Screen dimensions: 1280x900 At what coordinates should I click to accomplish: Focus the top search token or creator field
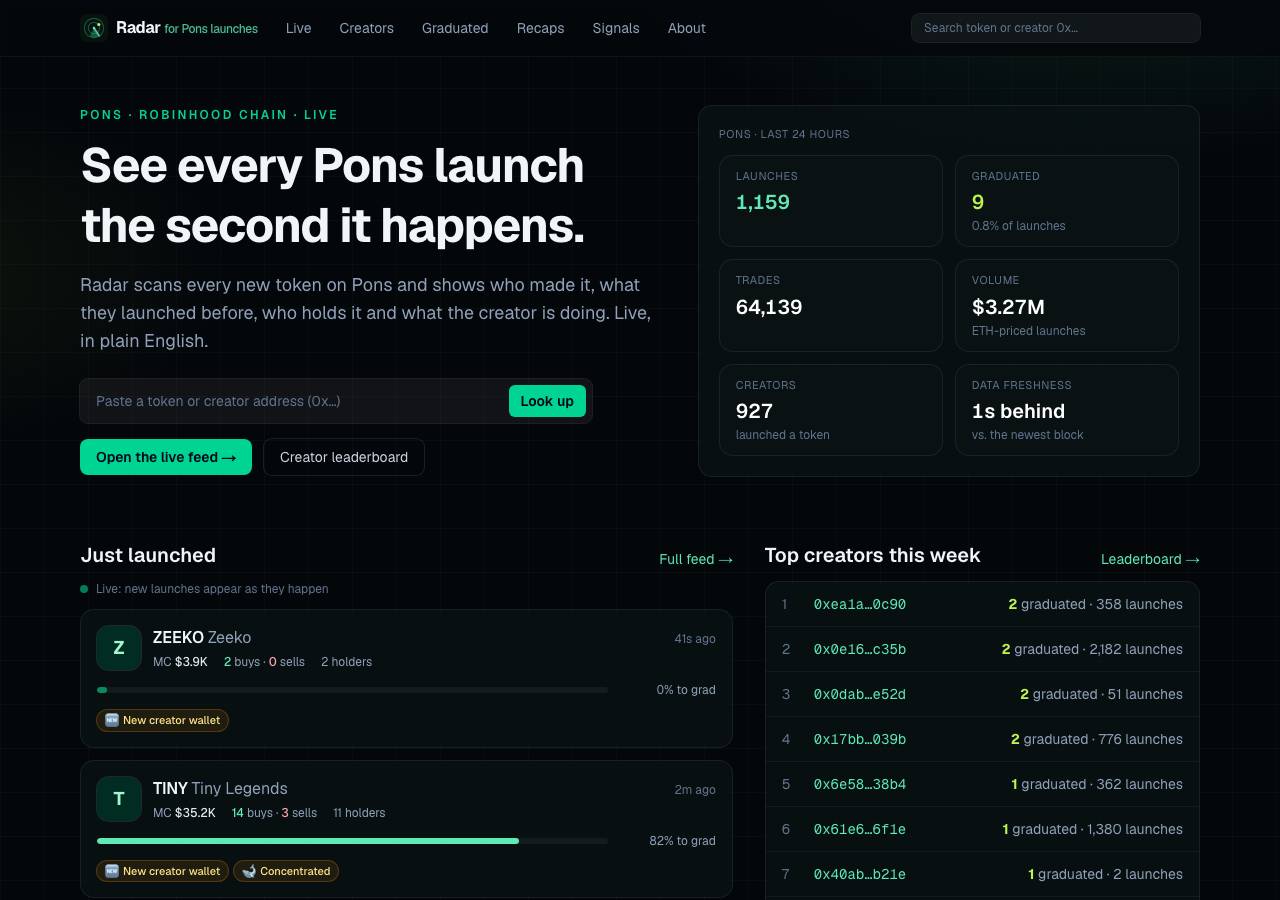(x=1056, y=28)
